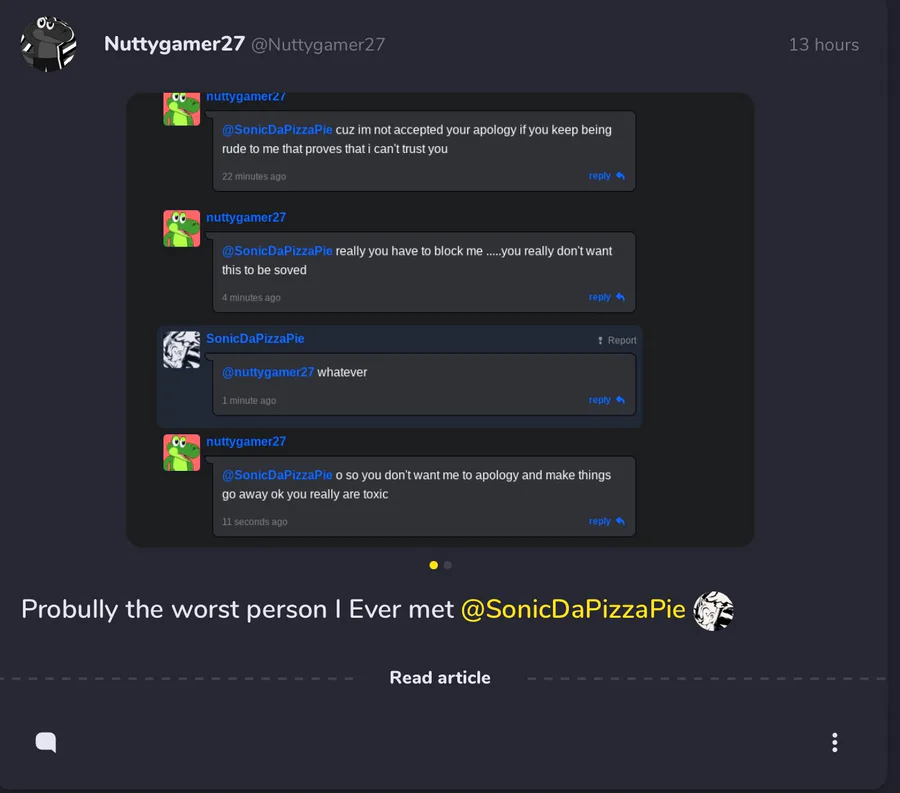Image resolution: width=900 pixels, height=793 pixels.
Task: Select the first yellow carousel dot
Action: [433, 565]
